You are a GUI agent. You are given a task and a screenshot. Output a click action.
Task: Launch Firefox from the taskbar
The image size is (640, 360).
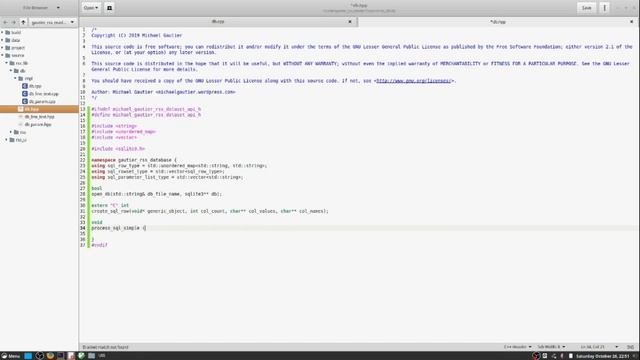(50, 356)
